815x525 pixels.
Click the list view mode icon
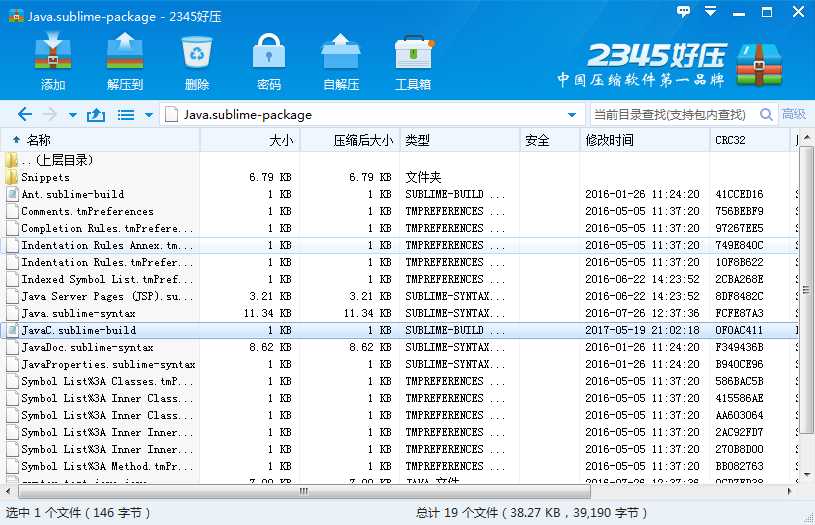(126, 115)
